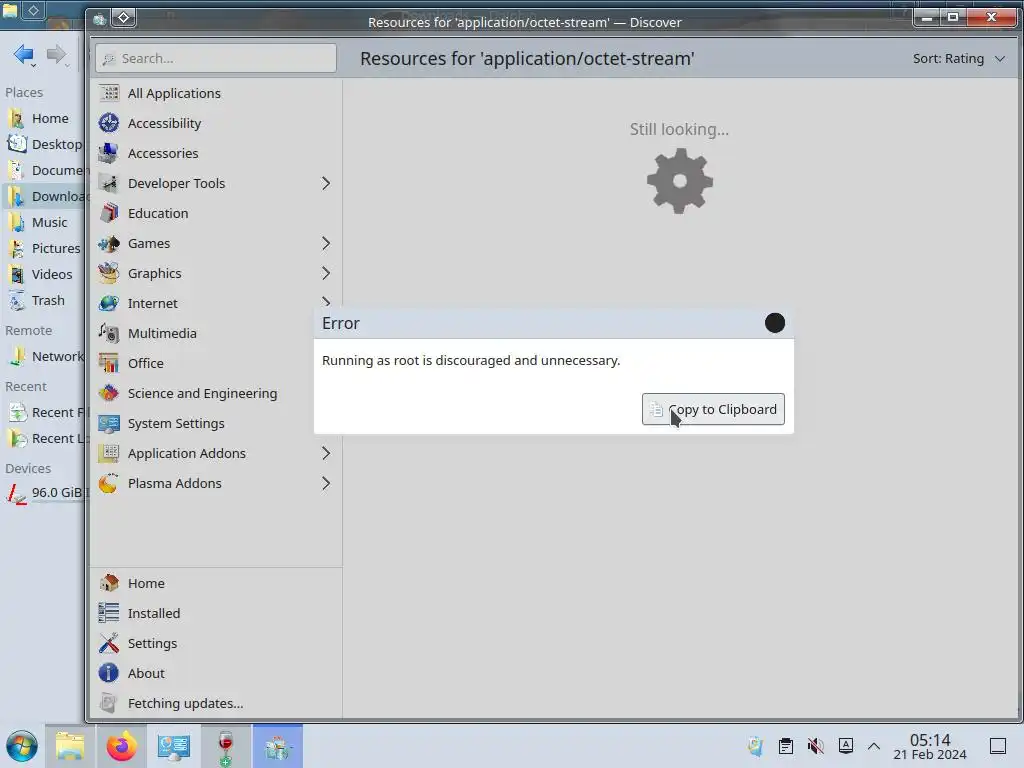Select Application Addons category icon

tap(109, 454)
